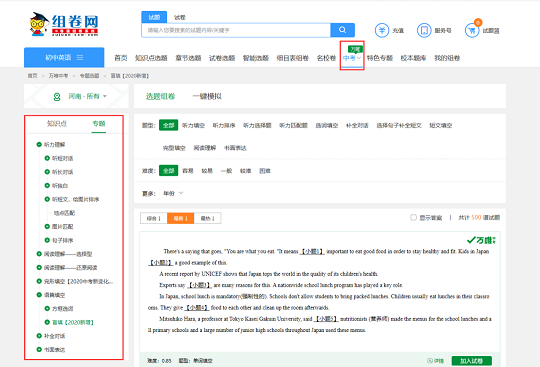Switch to the 知识点 sidebar tab
Screen dimensions: 540x367
click(57, 123)
